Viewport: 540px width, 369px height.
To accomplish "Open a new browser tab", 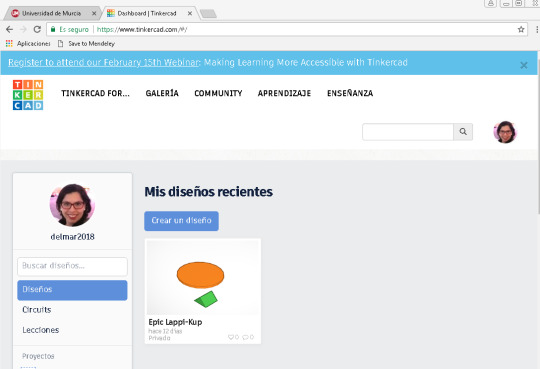I will coord(208,14).
